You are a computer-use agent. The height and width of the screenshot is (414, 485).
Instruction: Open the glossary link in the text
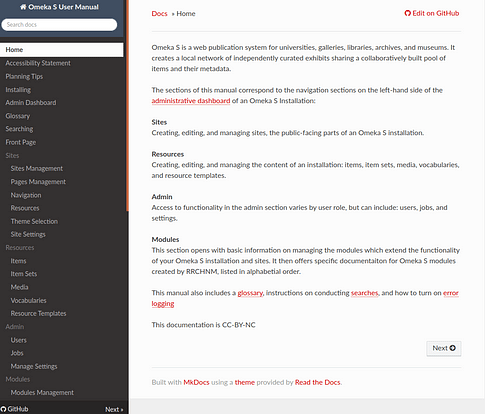click(x=250, y=293)
